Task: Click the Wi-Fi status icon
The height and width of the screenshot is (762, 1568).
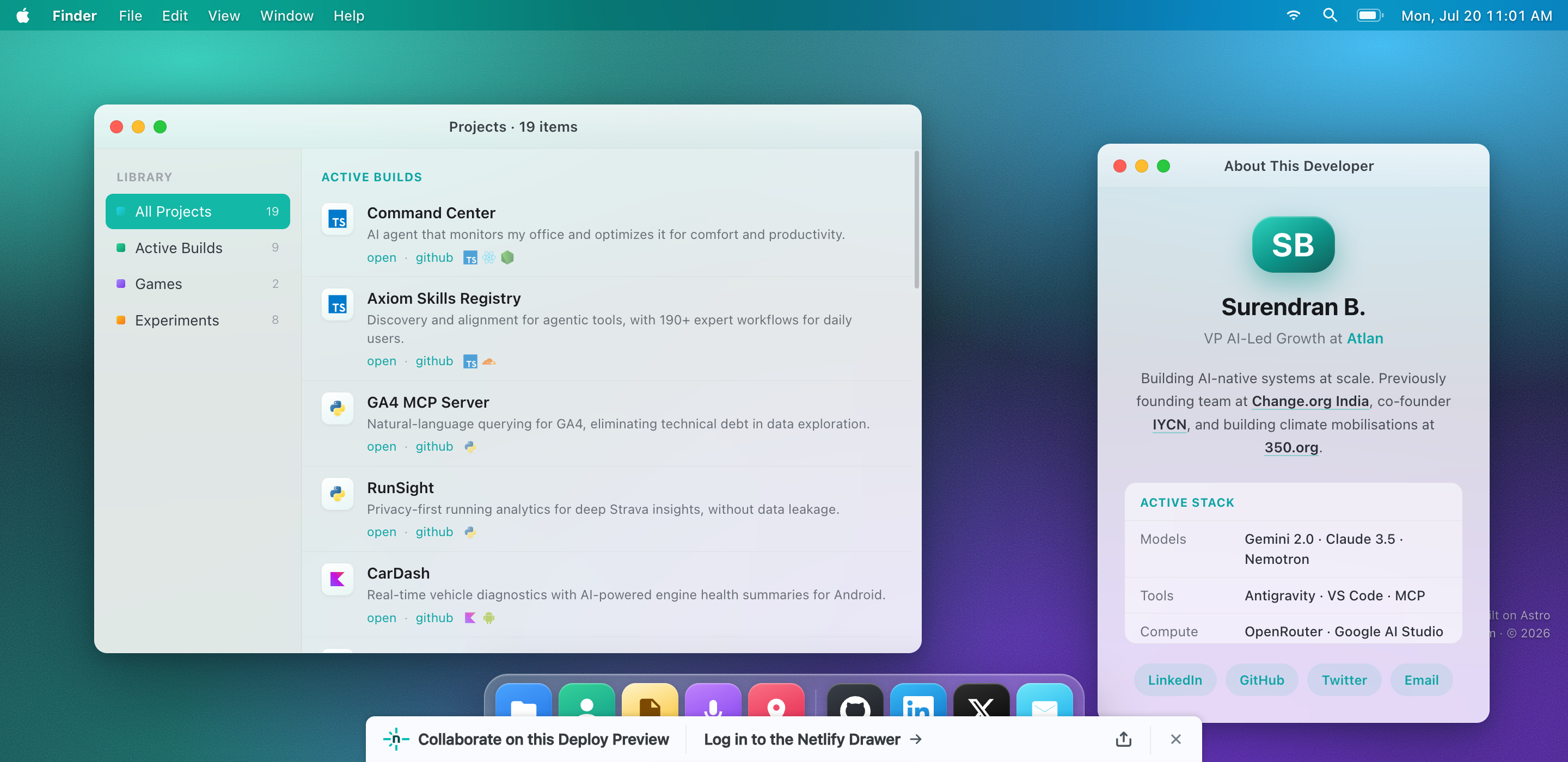Action: [x=1293, y=16]
